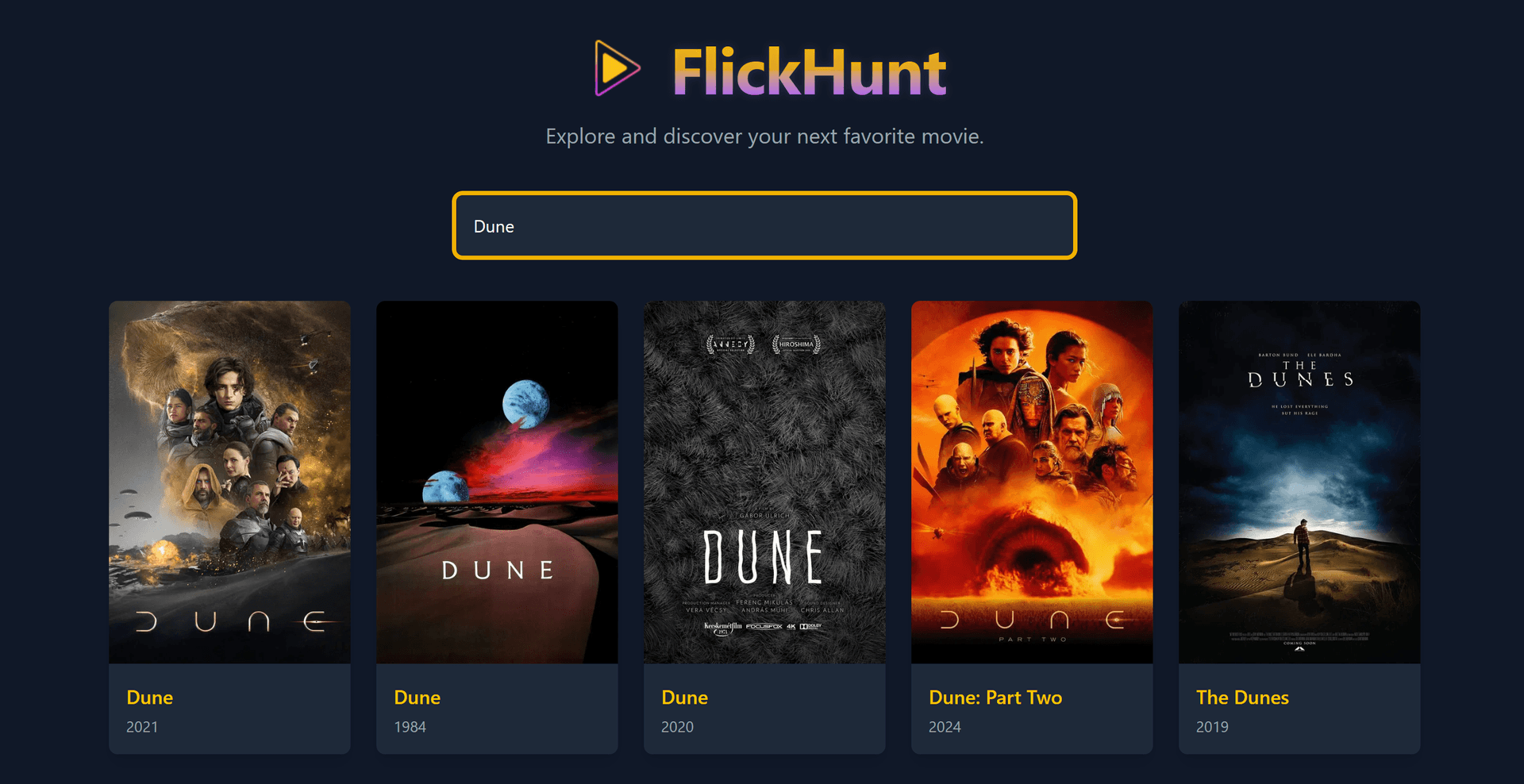Viewport: 1524px width, 784px height.
Task: Select the Dune: Part Two title link
Action: coord(995,698)
